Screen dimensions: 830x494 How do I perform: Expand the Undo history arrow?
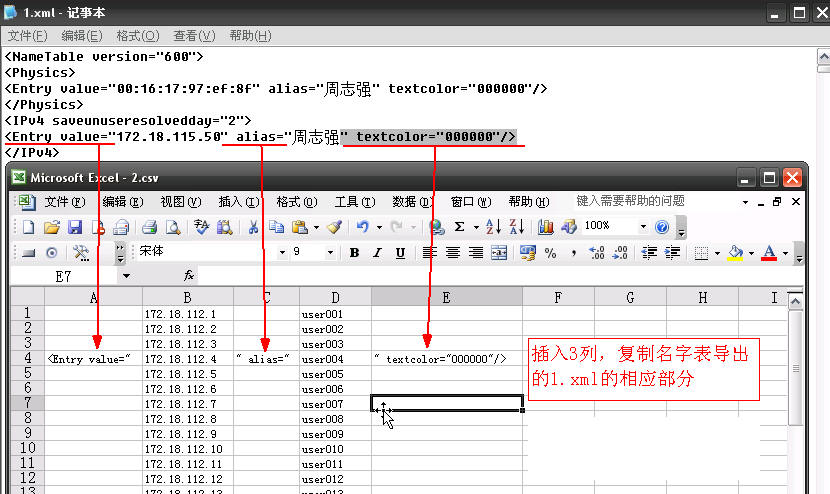[x=379, y=228]
